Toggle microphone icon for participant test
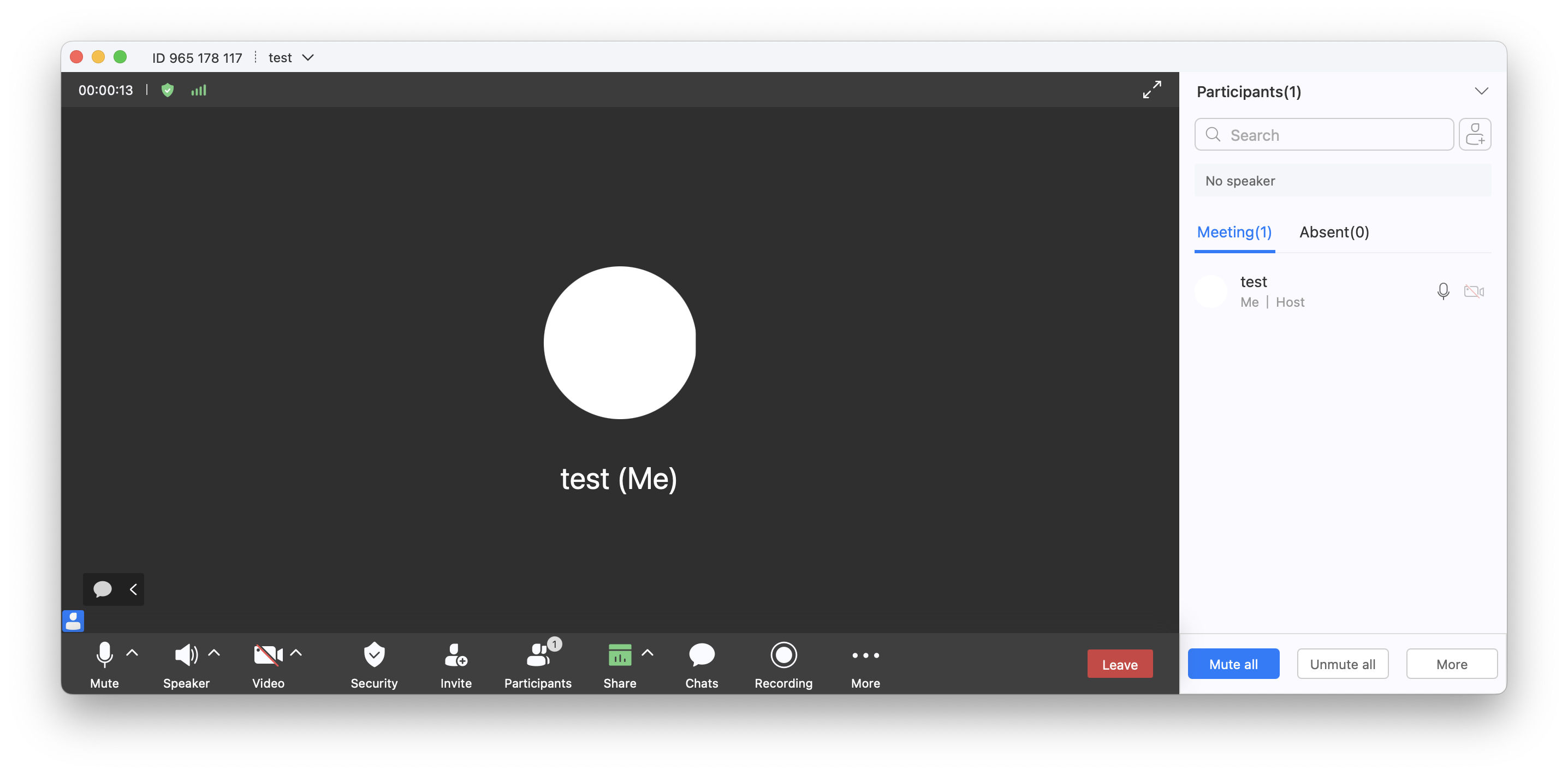The image size is (1568, 775). 1442,291
